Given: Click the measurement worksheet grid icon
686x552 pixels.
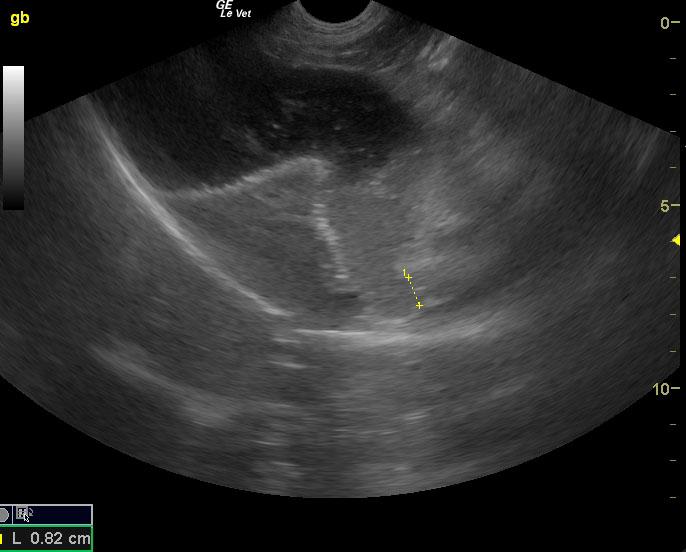Looking at the screenshot, I should tap(24, 515).
